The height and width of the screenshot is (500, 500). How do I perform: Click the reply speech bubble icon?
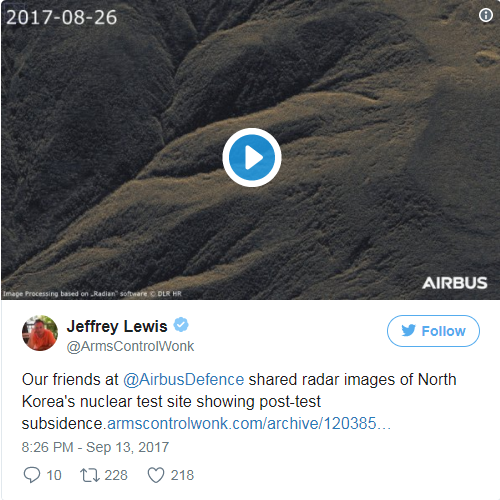click(x=32, y=475)
